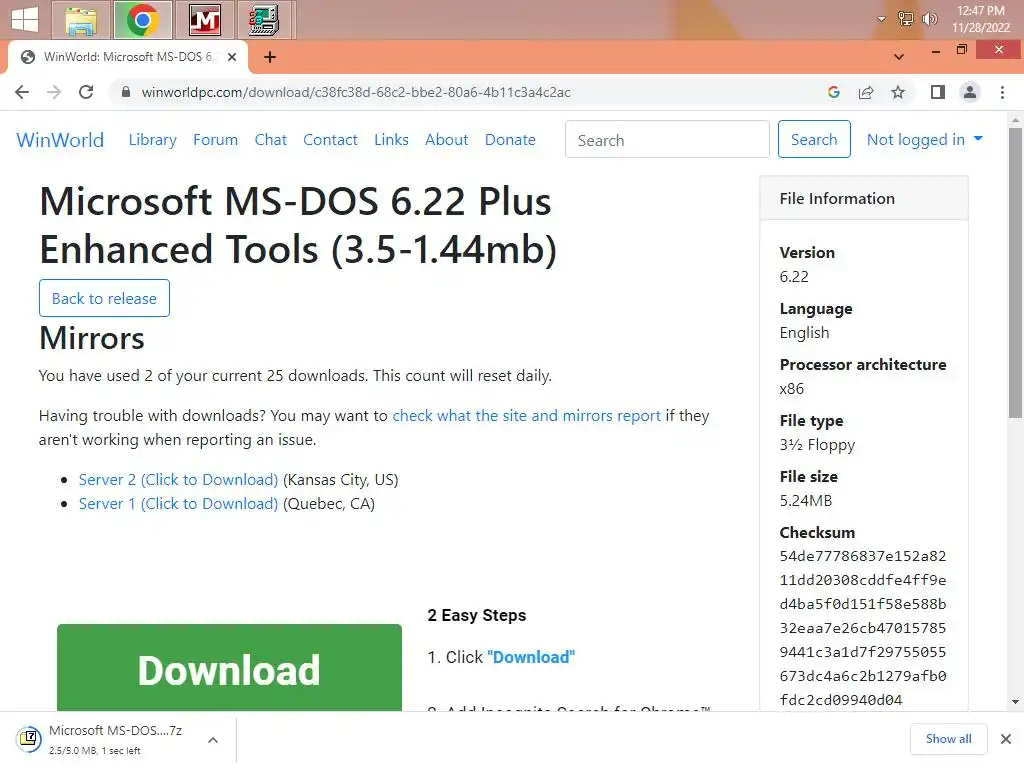This screenshot has height=768, width=1024.
Task: Open the Donate nav item
Action: point(510,140)
